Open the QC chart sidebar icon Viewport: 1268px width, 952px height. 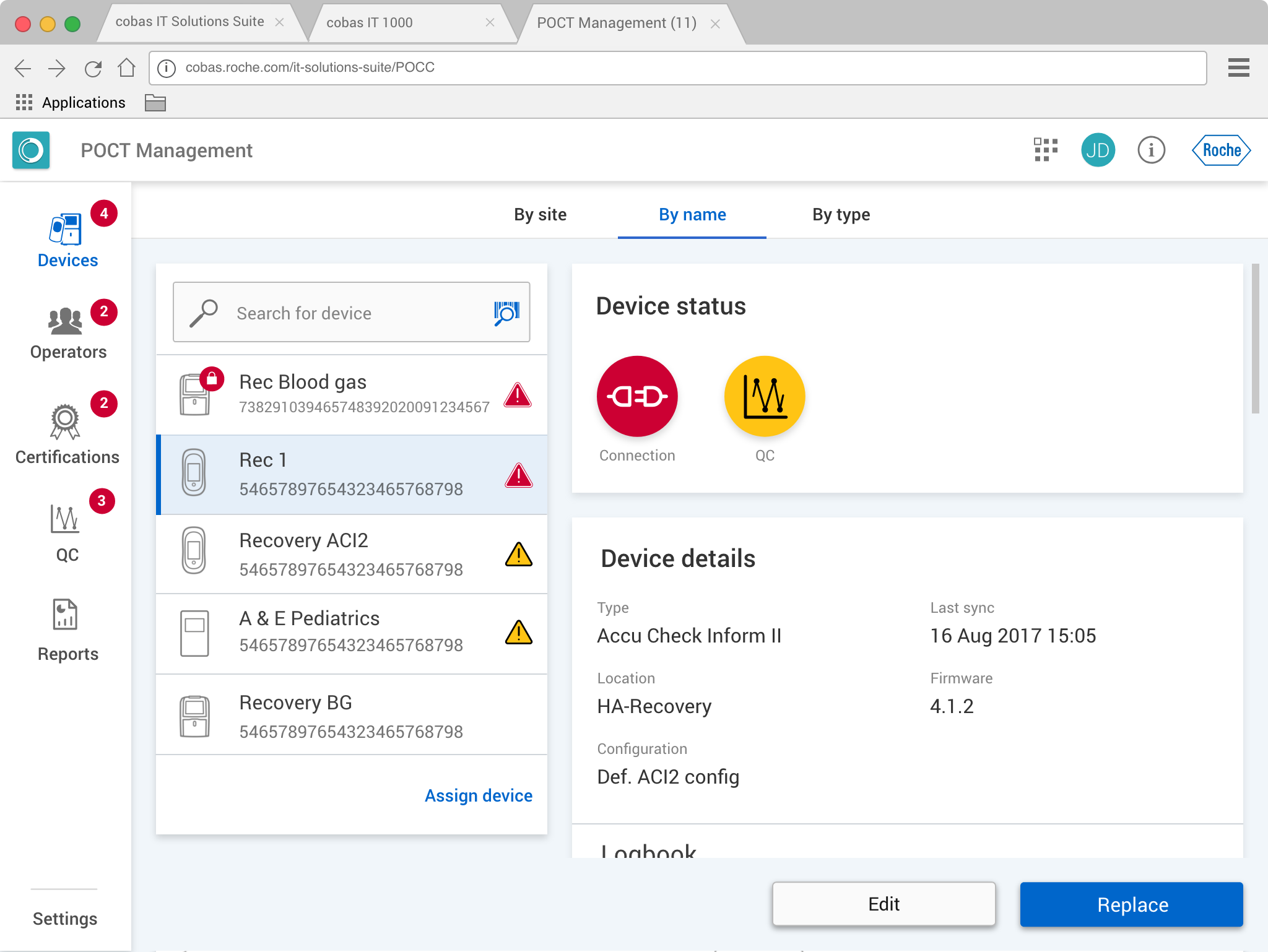65,519
